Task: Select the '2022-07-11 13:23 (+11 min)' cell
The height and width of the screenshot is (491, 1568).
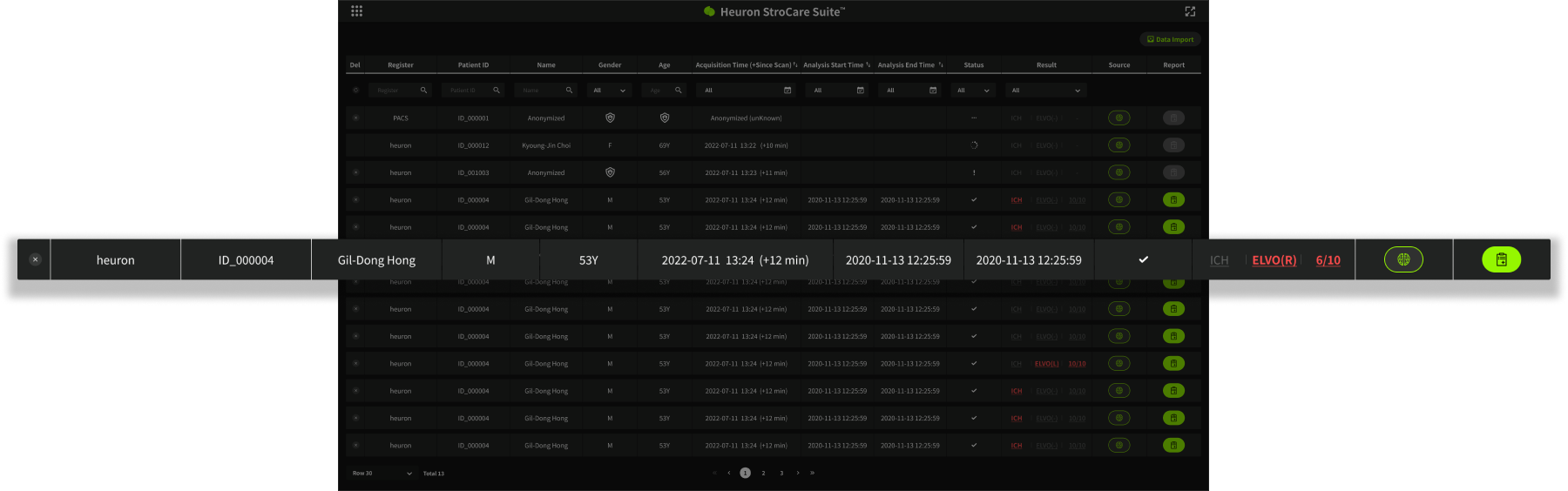Action: coord(746,172)
